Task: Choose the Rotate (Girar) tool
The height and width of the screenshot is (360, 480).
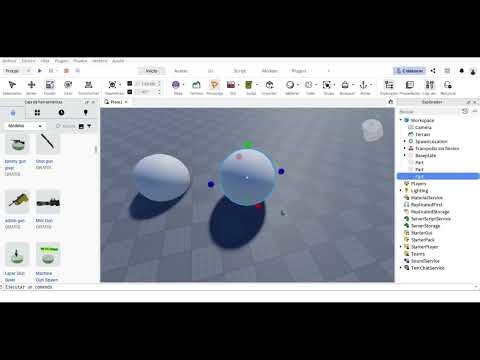Action: pyautogui.click(x=68, y=85)
